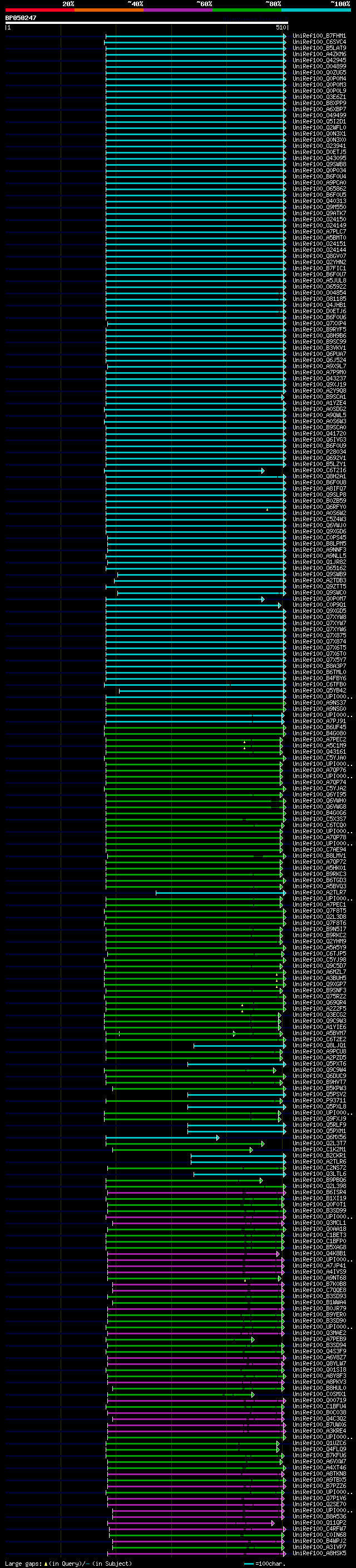Select hit label UniRef100_Q7XYW8
The image size is (356, 1568).
[x=319, y=617]
